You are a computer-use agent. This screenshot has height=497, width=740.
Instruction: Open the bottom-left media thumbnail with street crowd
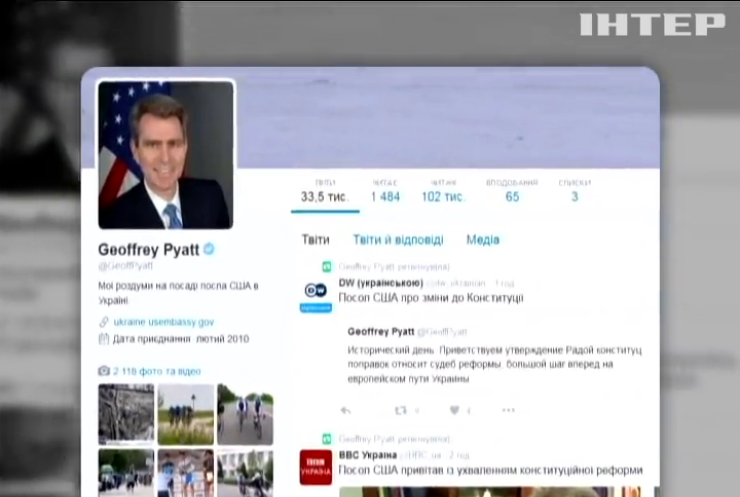coord(126,473)
